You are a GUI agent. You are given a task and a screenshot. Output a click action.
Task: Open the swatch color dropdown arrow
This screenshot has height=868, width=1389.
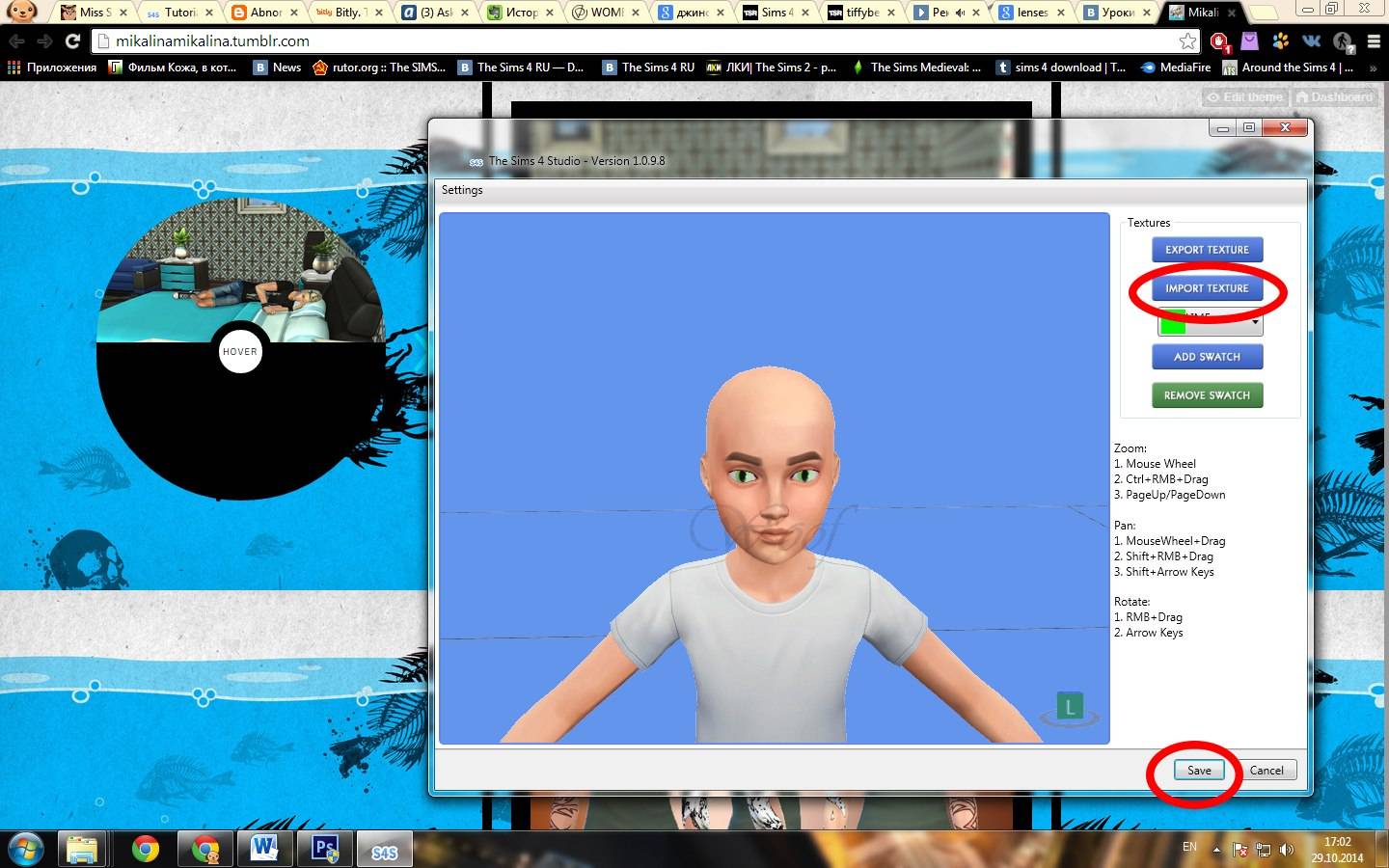(x=1255, y=322)
